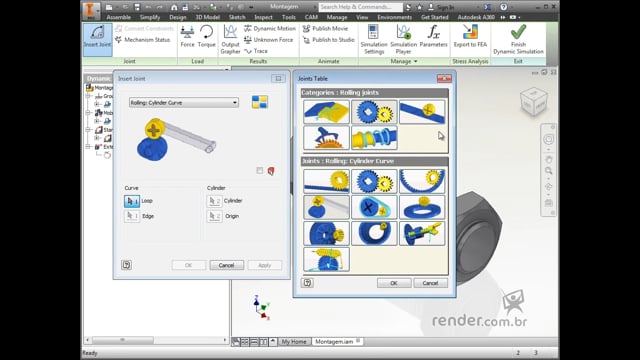Open Simulation Settings
This screenshot has height=360, width=640.
373,39
